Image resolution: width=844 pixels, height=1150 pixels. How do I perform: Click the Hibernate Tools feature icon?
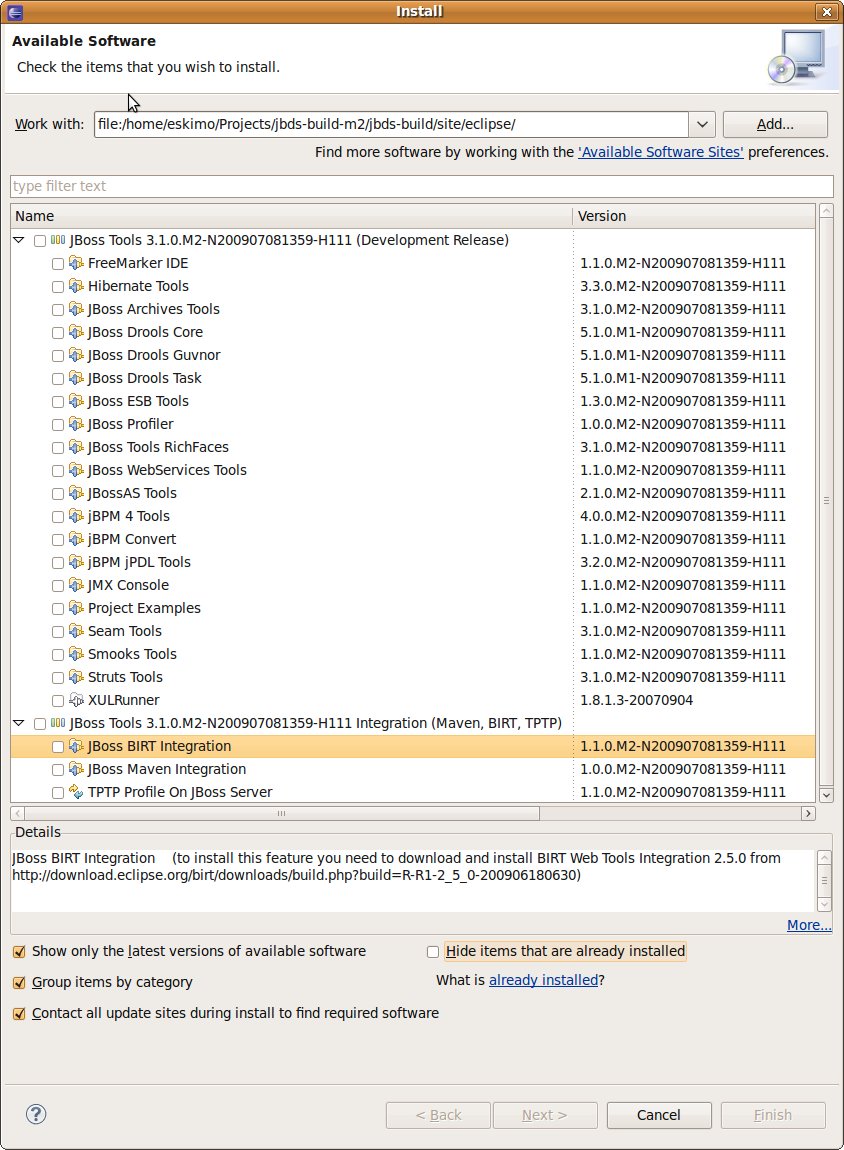tap(76, 285)
